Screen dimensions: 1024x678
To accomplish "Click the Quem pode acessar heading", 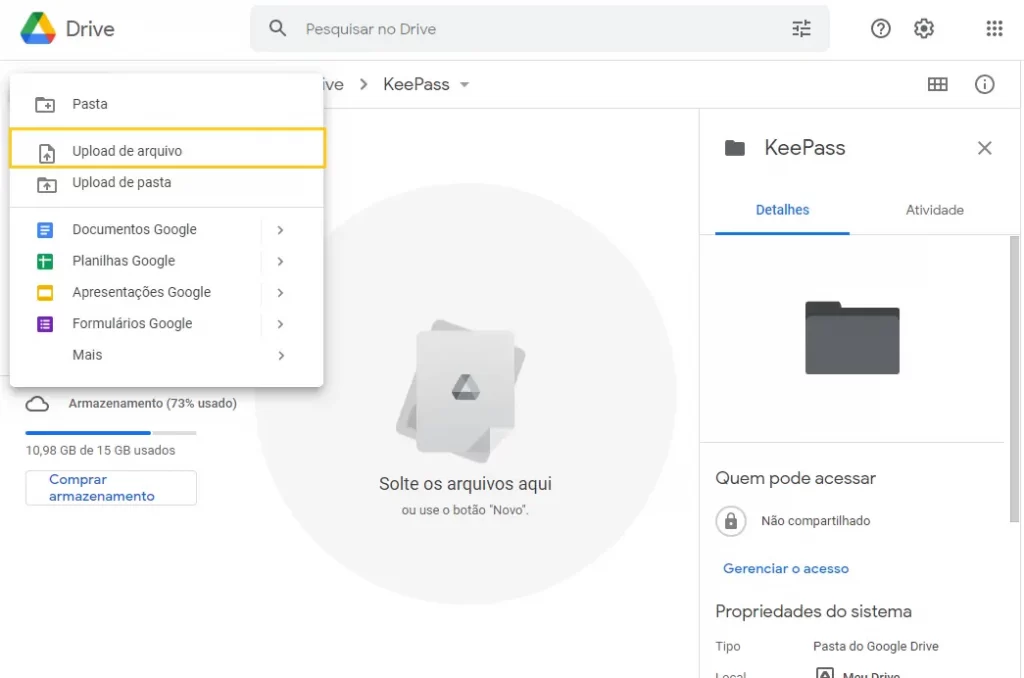I will click(x=795, y=479).
